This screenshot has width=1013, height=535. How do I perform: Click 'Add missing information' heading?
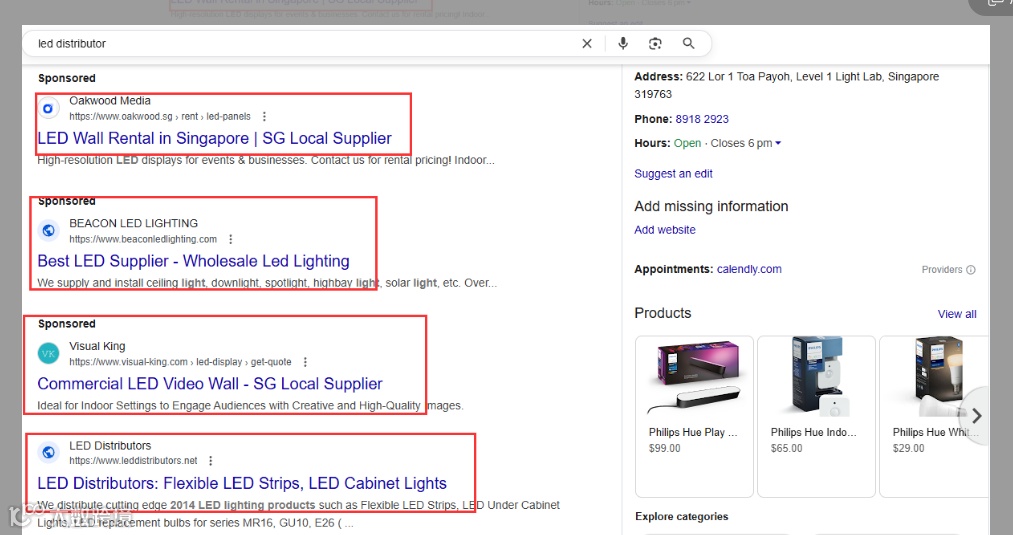(x=711, y=206)
